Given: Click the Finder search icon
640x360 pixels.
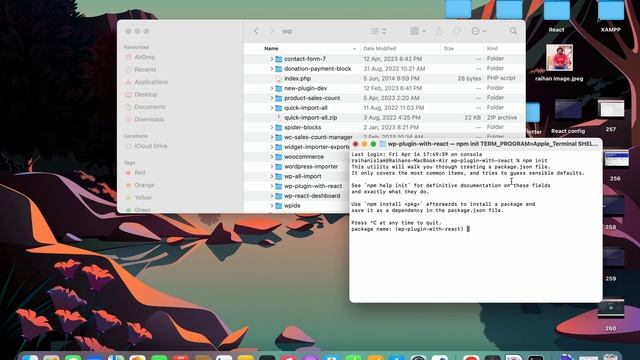Looking at the screenshot, I should [513, 31].
